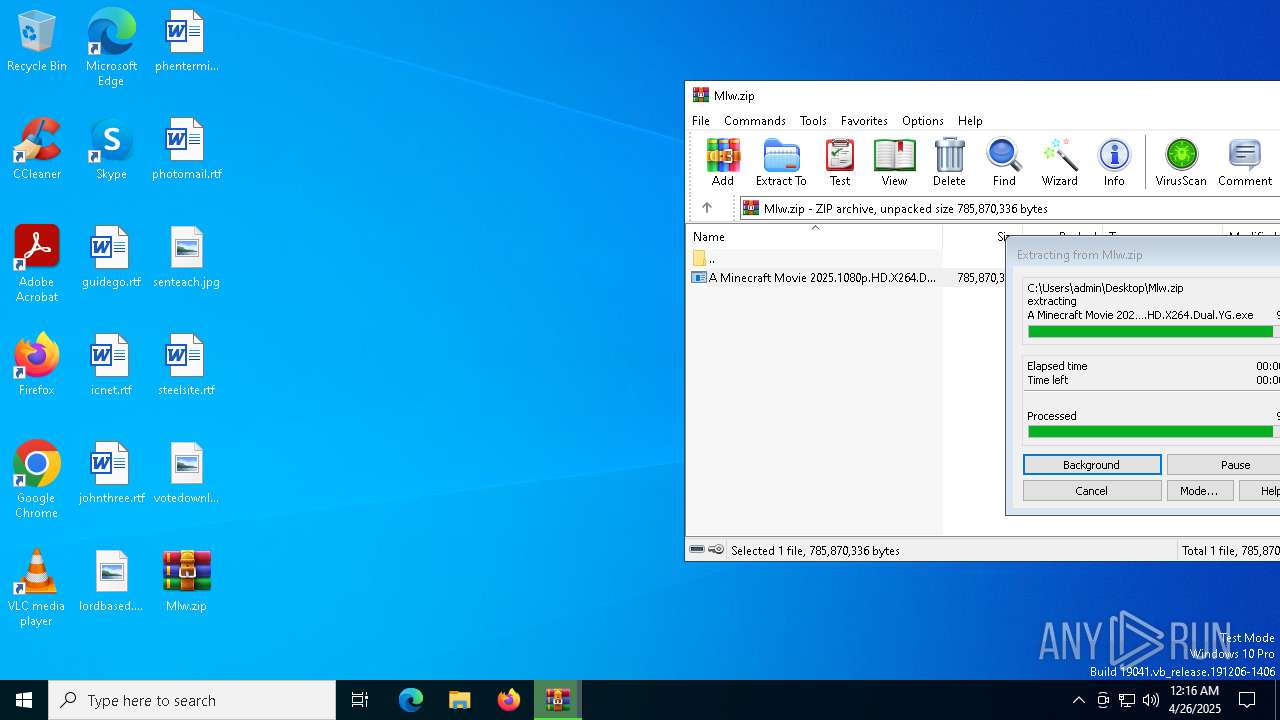Click the Comment toolbar icon

pyautogui.click(x=1244, y=162)
